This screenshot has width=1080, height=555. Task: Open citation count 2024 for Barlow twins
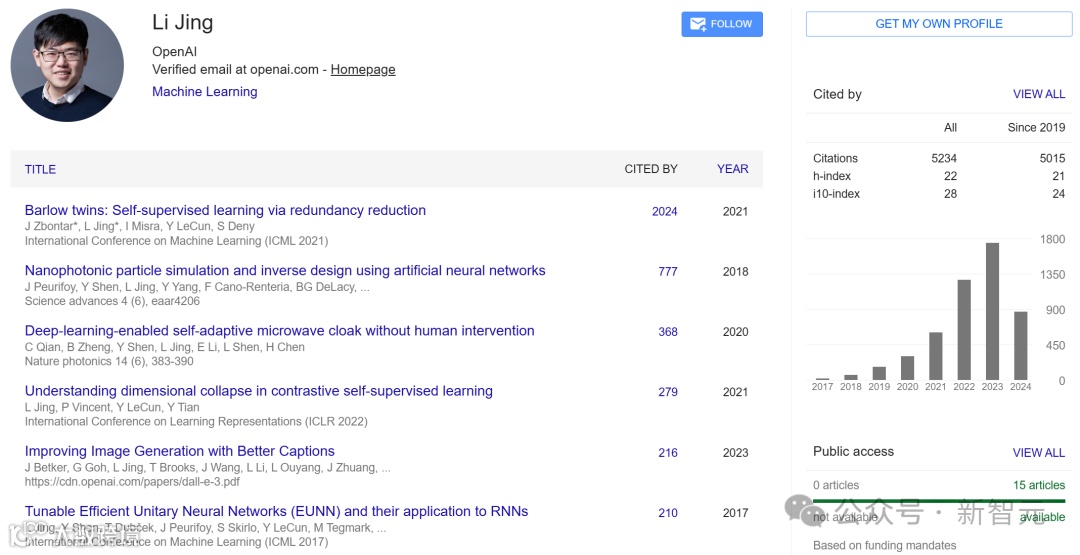(664, 212)
